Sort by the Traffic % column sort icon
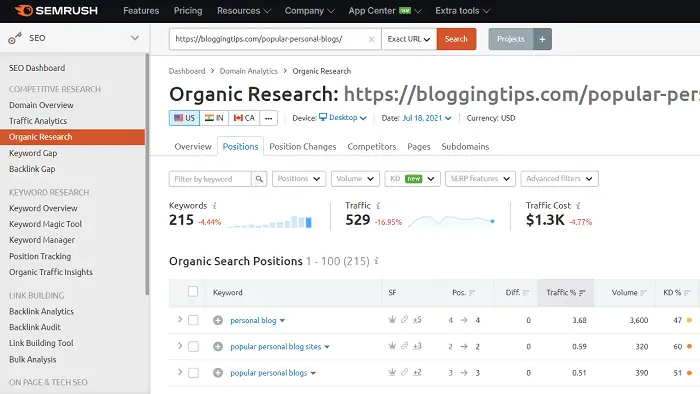Image resolution: width=700 pixels, height=394 pixels. coord(582,293)
